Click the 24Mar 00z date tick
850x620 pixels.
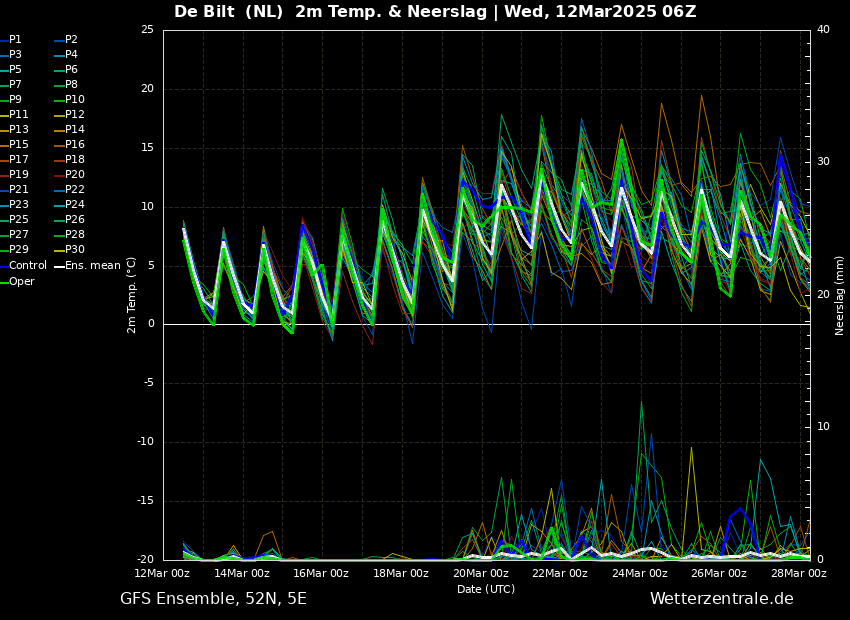click(x=639, y=574)
